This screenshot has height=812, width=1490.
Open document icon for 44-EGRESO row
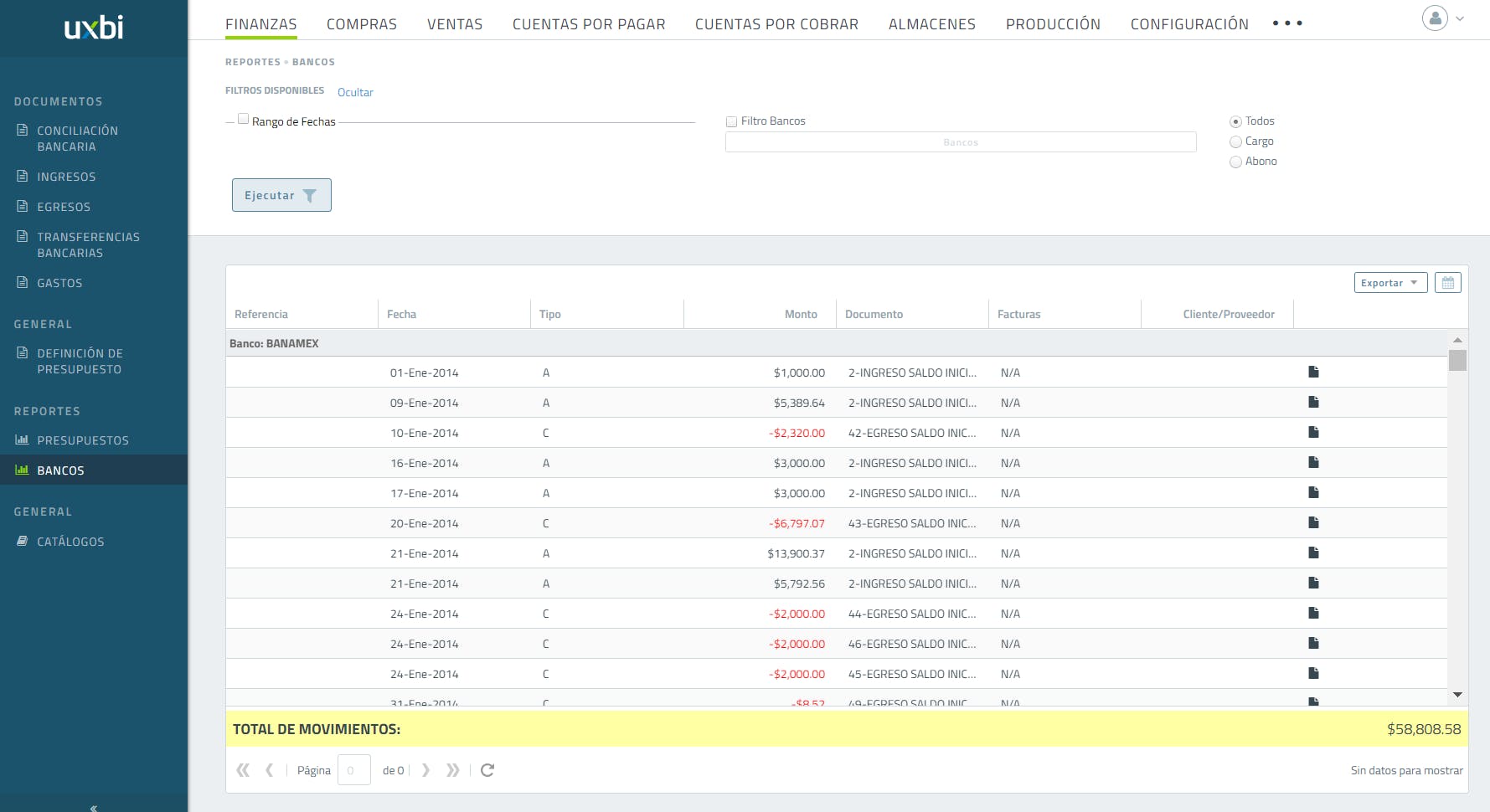(x=1313, y=613)
